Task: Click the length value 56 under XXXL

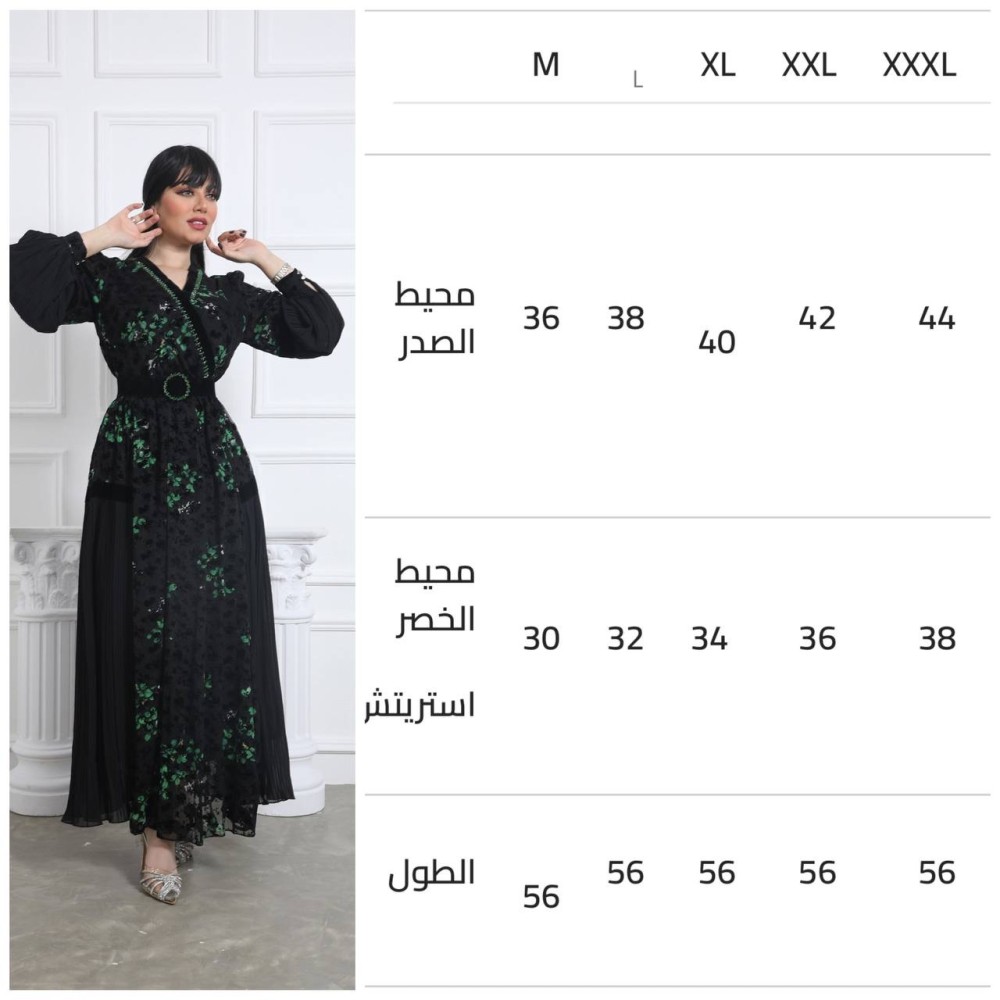Action: tap(937, 872)
